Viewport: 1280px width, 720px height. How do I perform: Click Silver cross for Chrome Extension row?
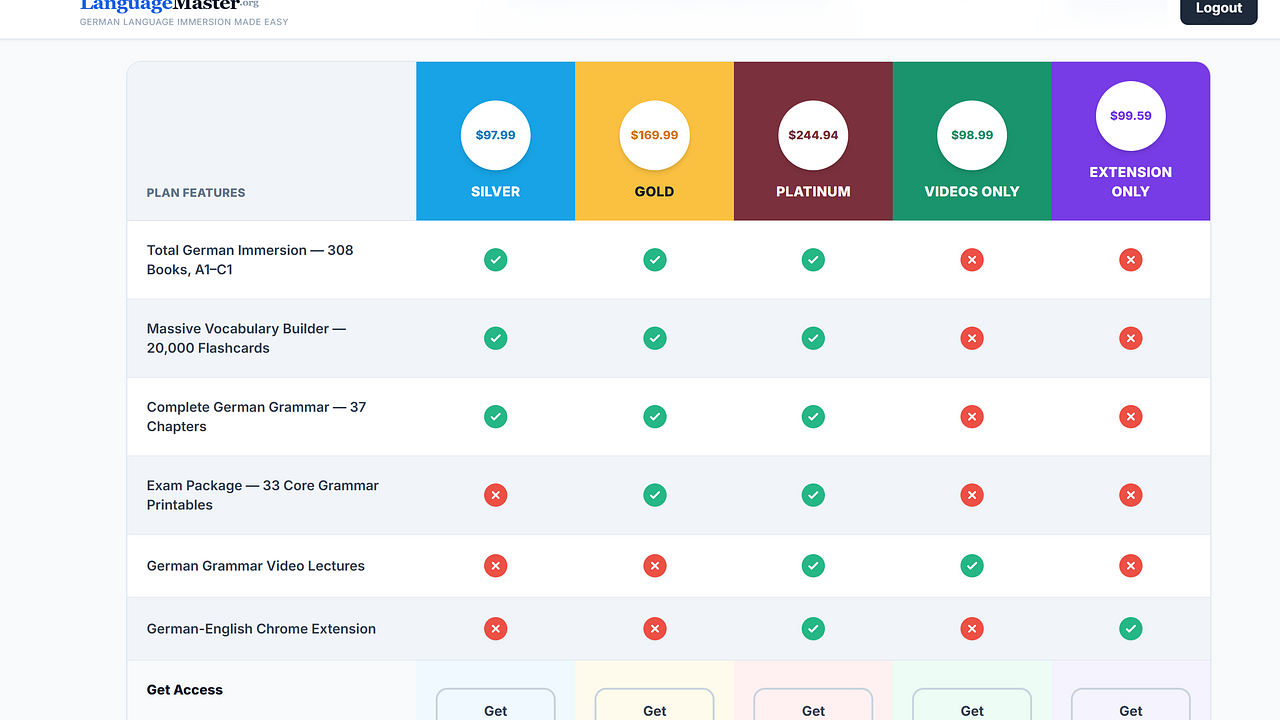point(495,629)
